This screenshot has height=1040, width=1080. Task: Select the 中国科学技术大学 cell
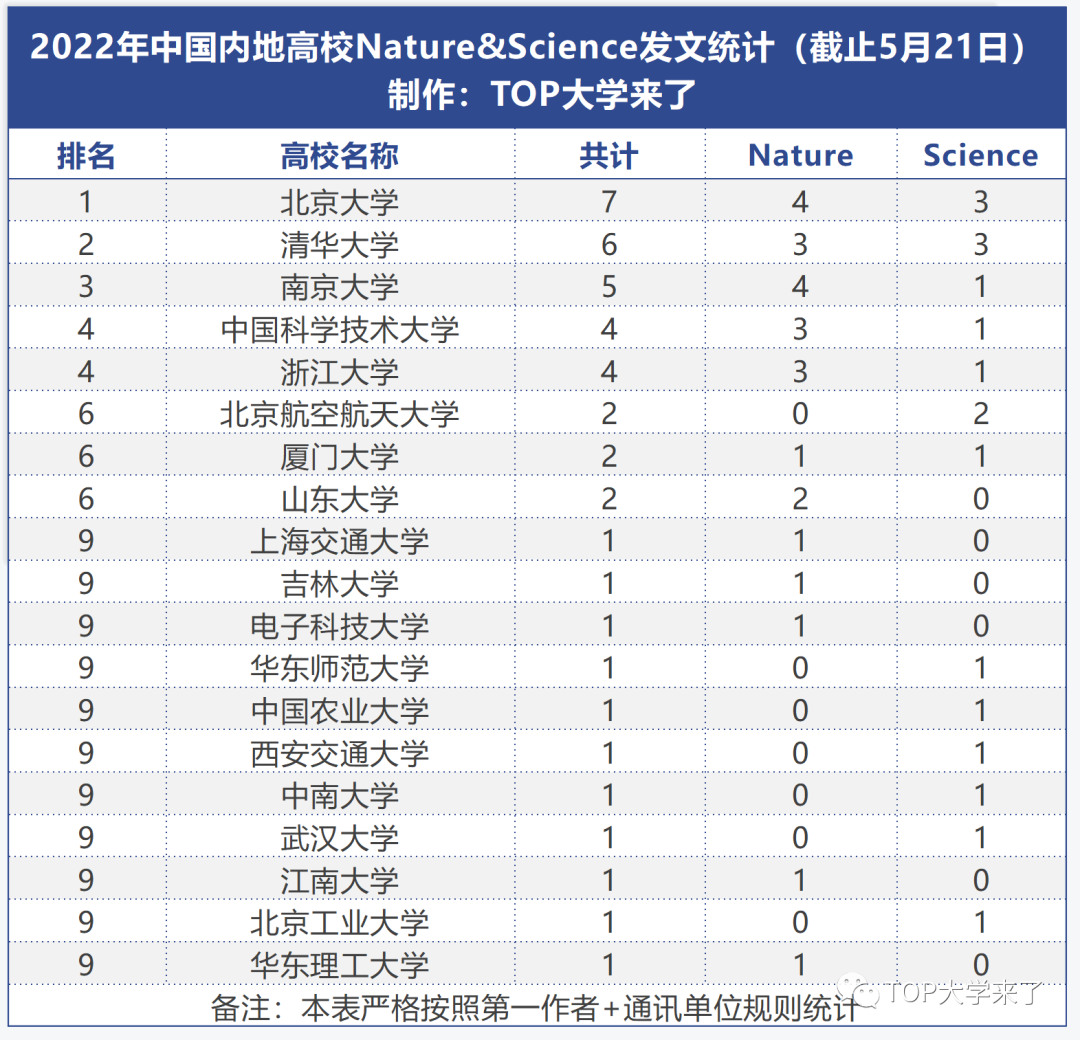coord(339,330)
